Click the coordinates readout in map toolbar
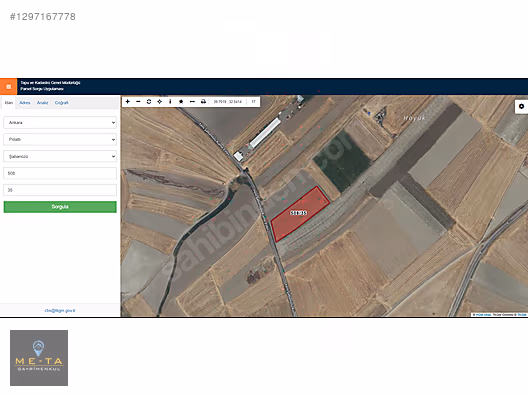Image resolution: width=528 pixels, height=396 pixels. (228, 101)
